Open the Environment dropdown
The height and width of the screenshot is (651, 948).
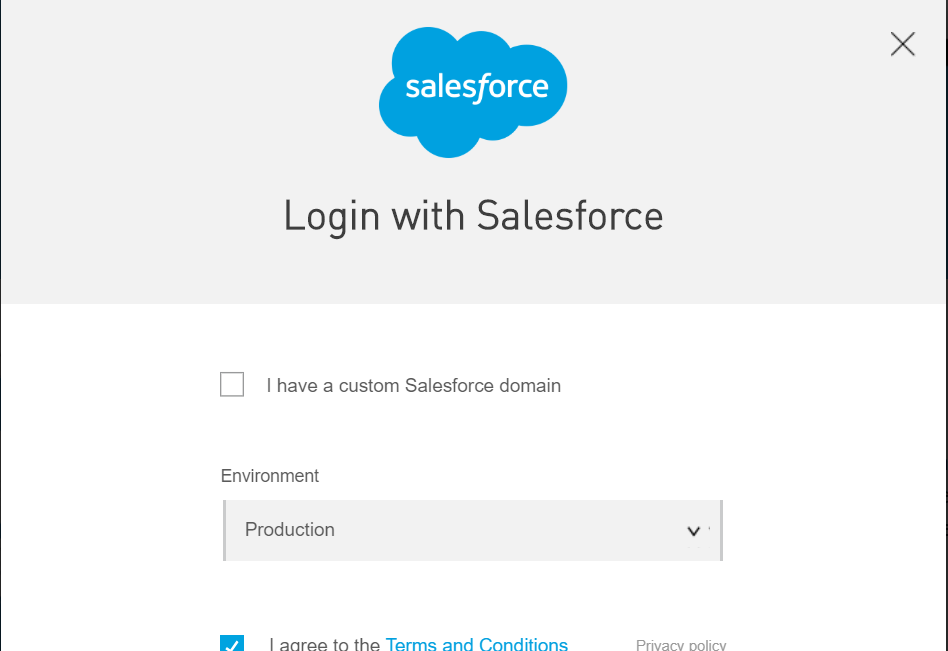click(x=472, y=530)
